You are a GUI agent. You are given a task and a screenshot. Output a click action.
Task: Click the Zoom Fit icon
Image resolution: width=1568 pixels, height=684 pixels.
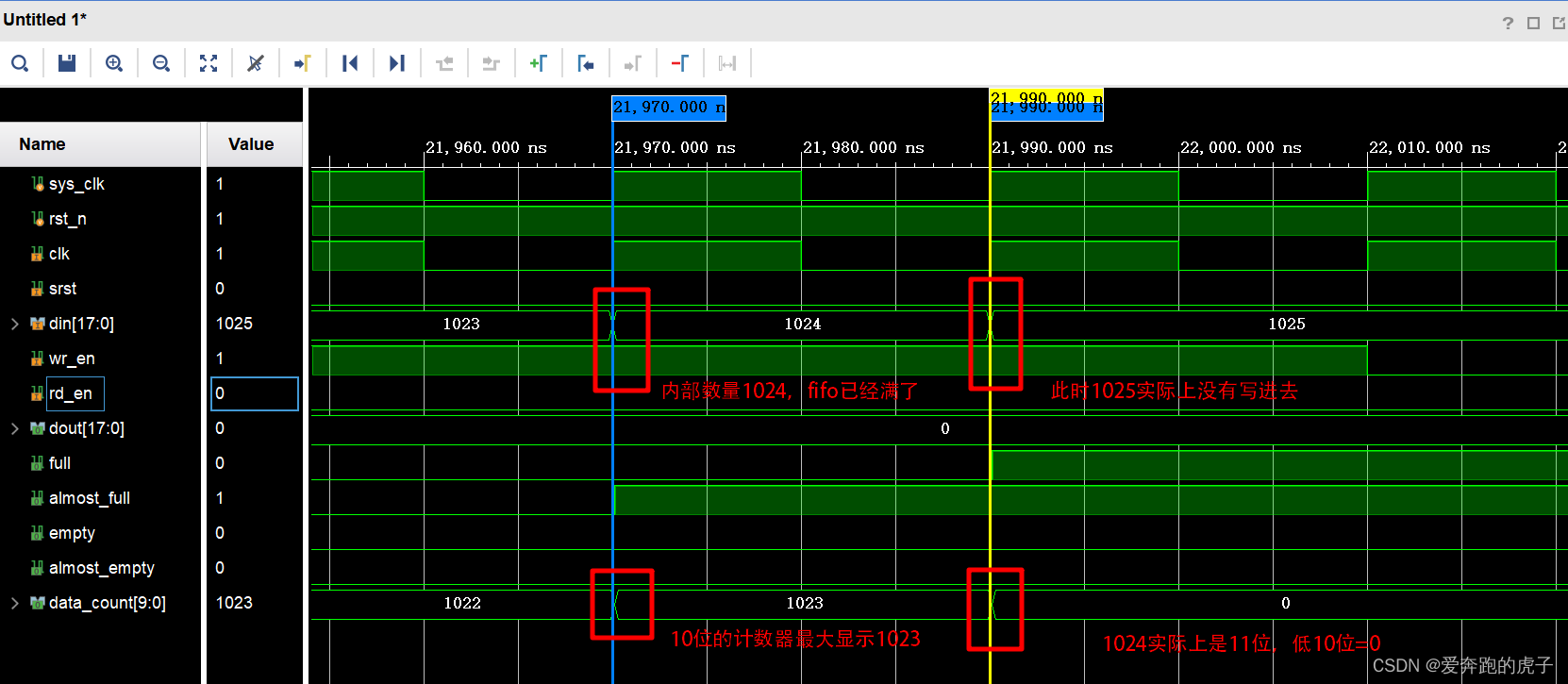click(x=209, y=63)
